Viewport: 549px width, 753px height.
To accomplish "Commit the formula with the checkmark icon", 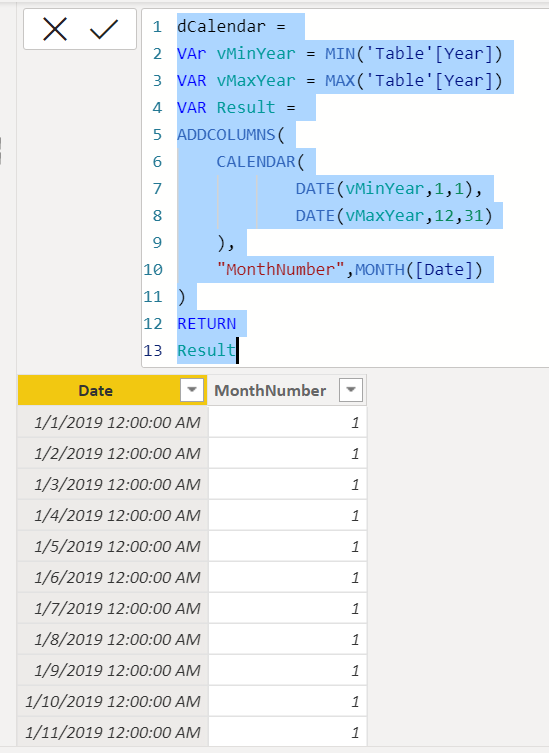I will coord(104,29).
